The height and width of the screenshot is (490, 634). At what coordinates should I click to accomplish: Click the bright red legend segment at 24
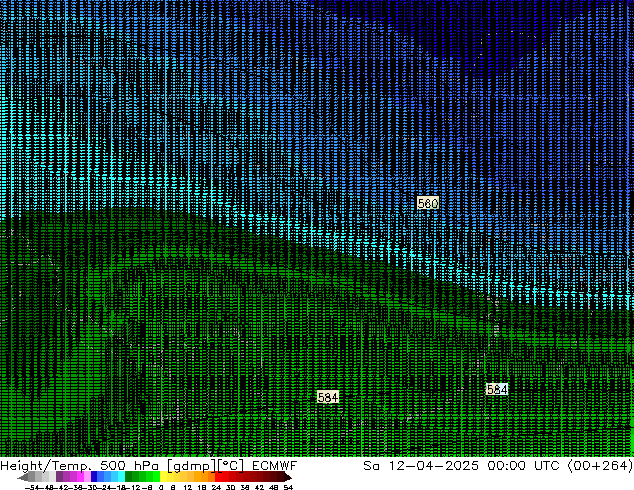pos(219,477)
